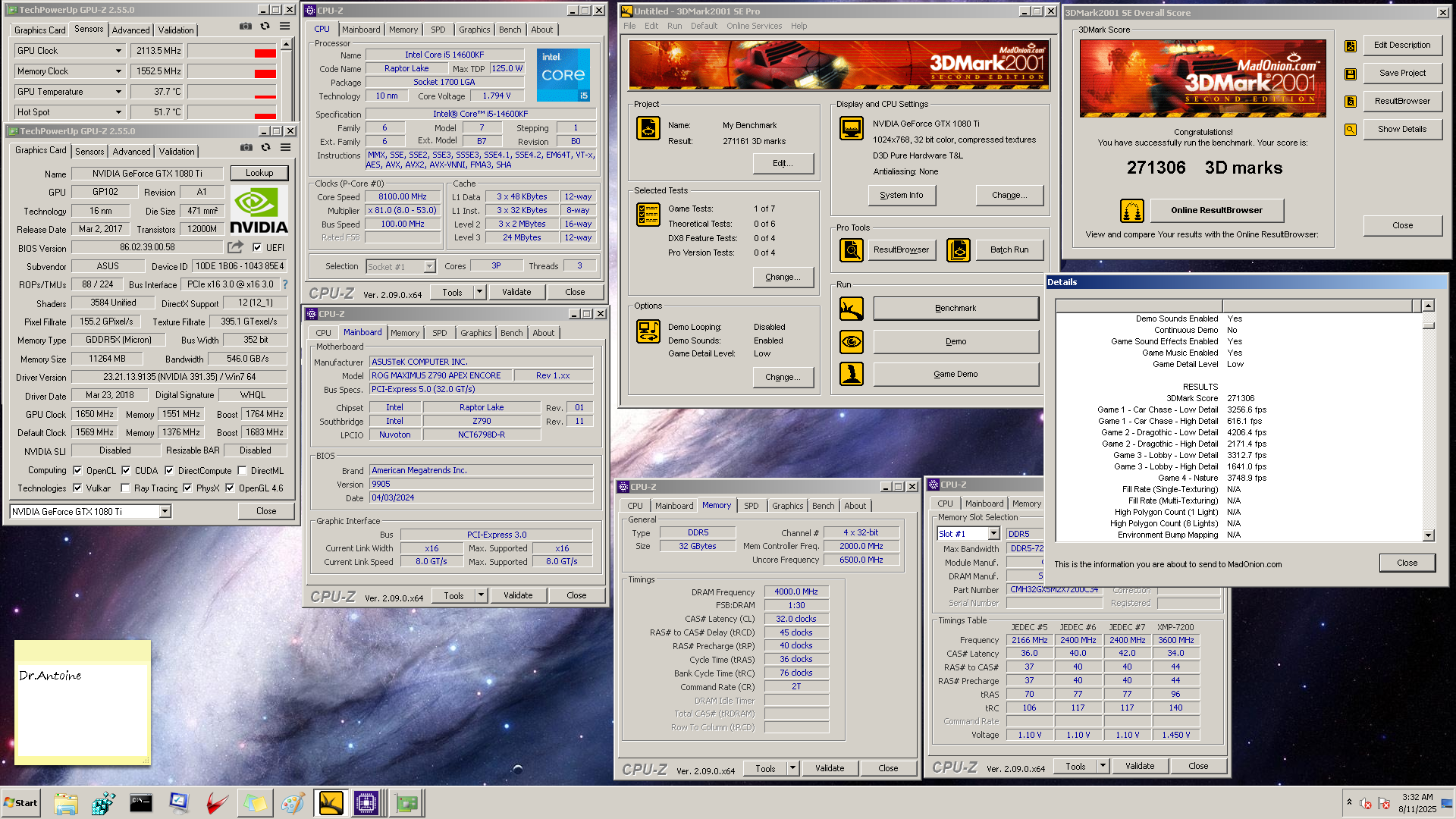The height and width of the screenshot is (819, 1456).
Task: Toggle the UEFI checkbox in GPU-Z
Action: tap(257, 247)
